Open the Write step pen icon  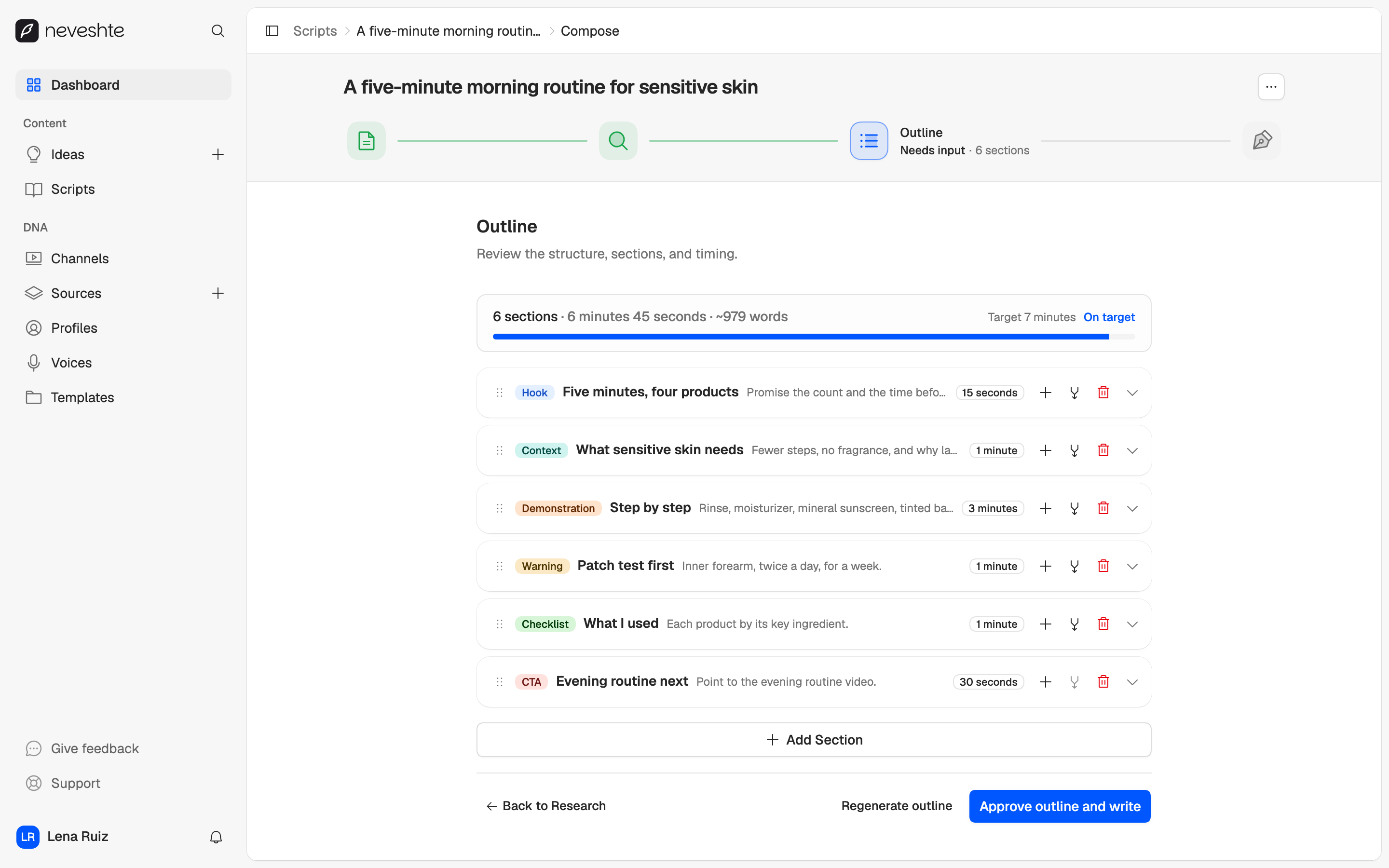[1262, 141]
